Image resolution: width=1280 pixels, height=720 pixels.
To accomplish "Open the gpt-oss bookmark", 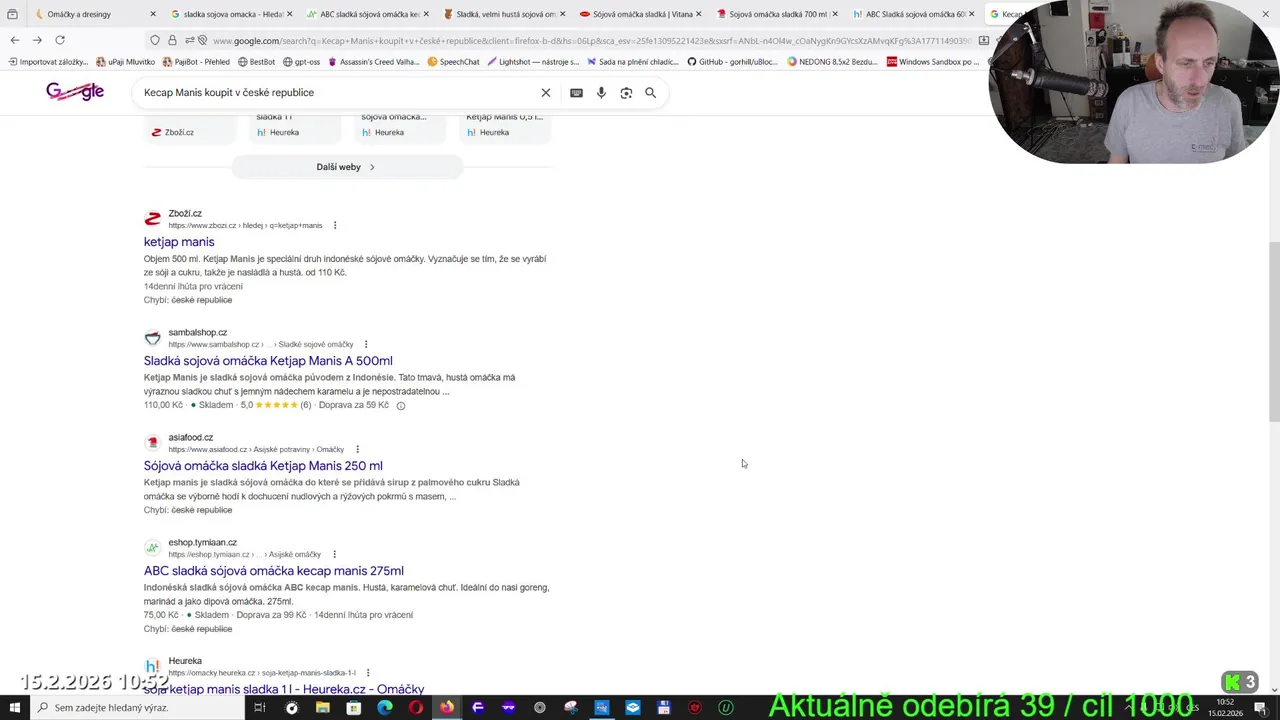I will coord(301,62).
